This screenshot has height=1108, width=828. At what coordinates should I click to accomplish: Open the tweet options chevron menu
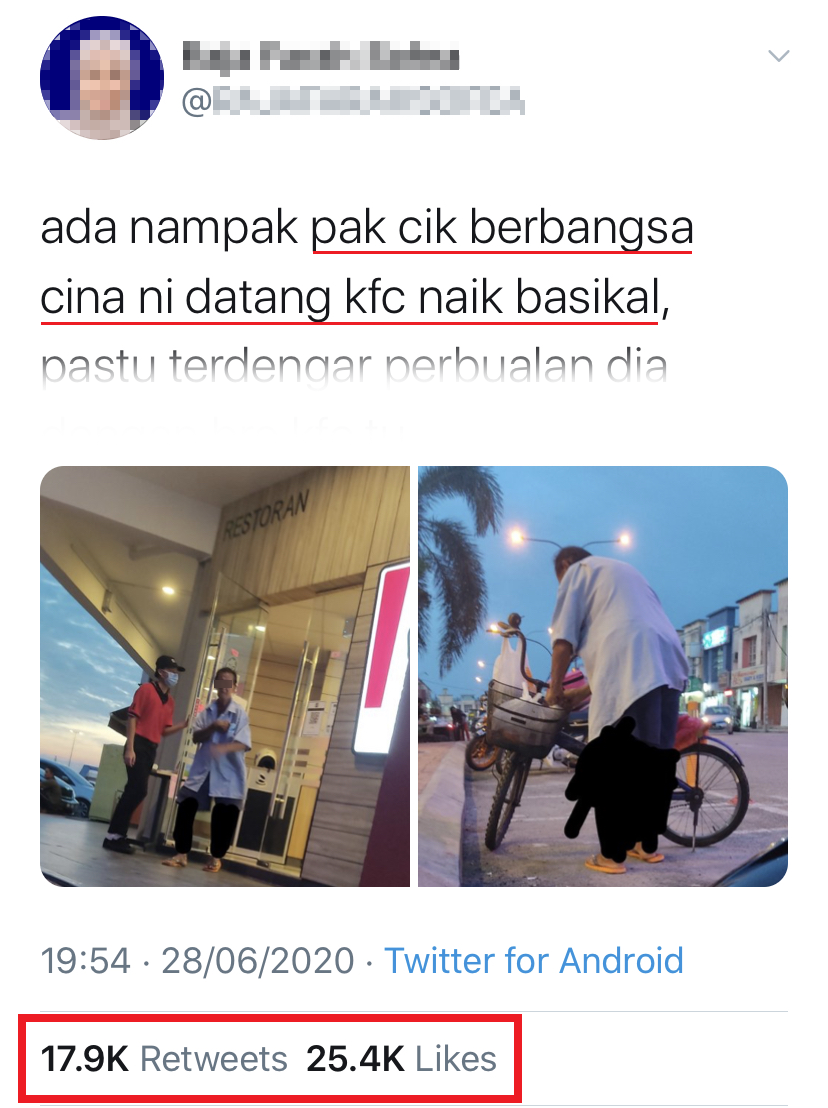[778, 55]
